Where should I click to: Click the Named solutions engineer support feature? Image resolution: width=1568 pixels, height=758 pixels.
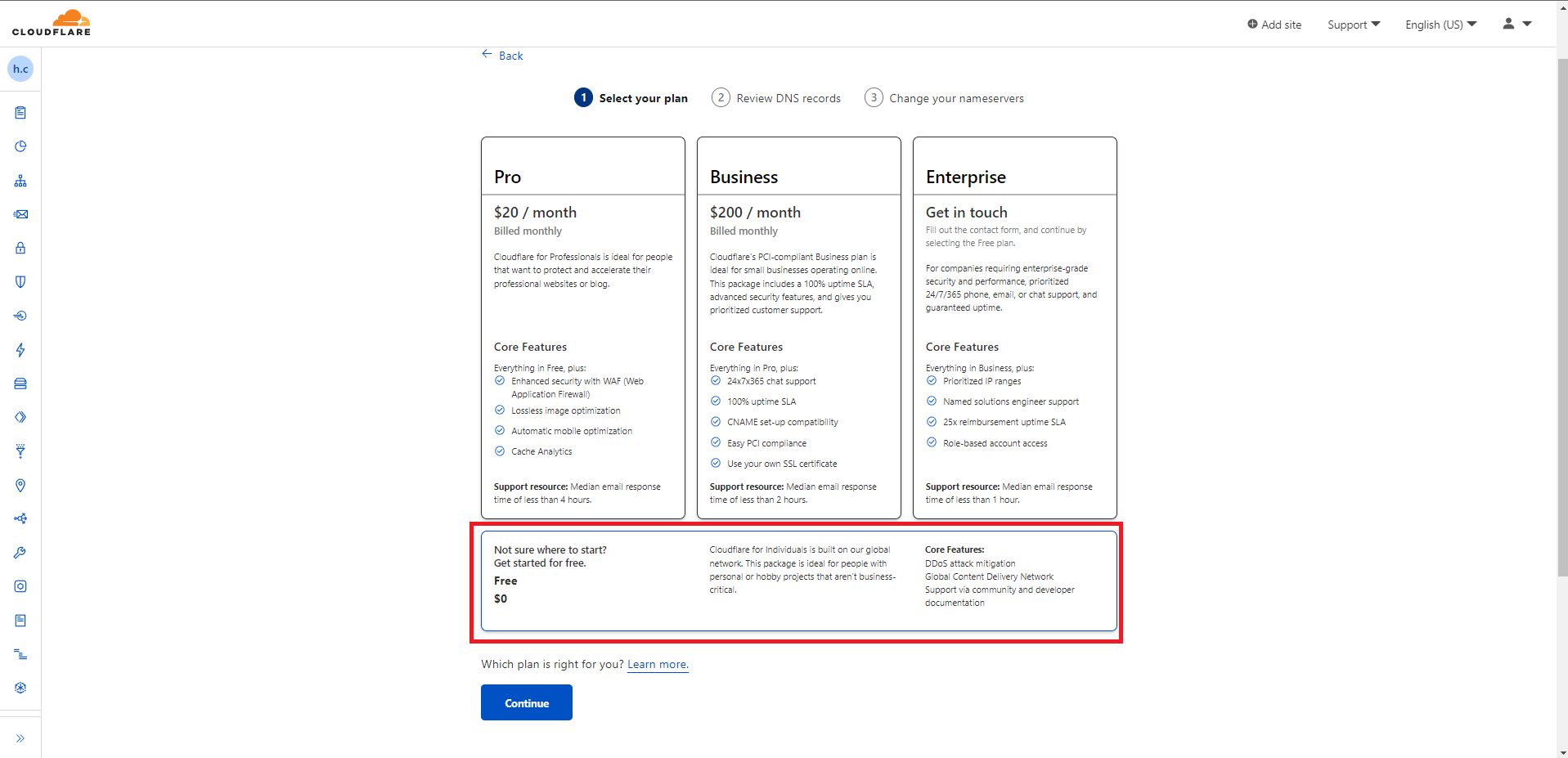[1011, 401]
